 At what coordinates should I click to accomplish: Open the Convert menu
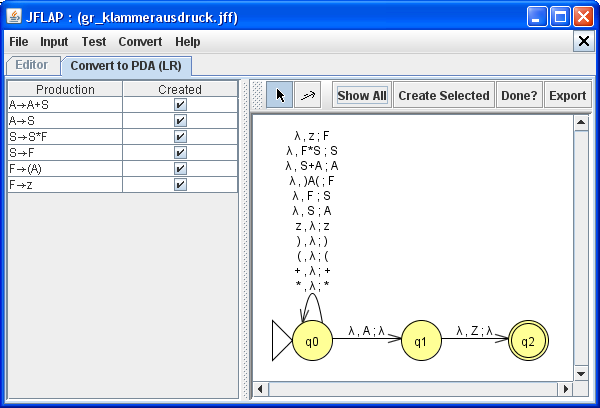pyautogui.click(x=140, y=42)
